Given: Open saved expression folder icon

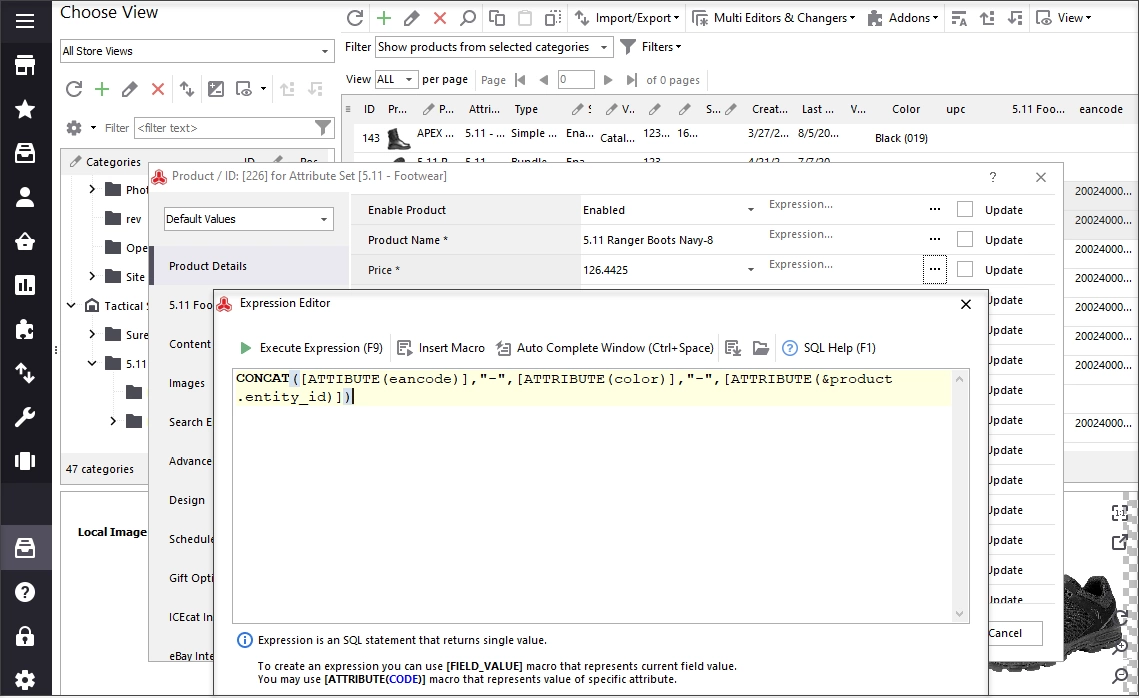Looking at the screenshot, I should [x=761, y=349].
